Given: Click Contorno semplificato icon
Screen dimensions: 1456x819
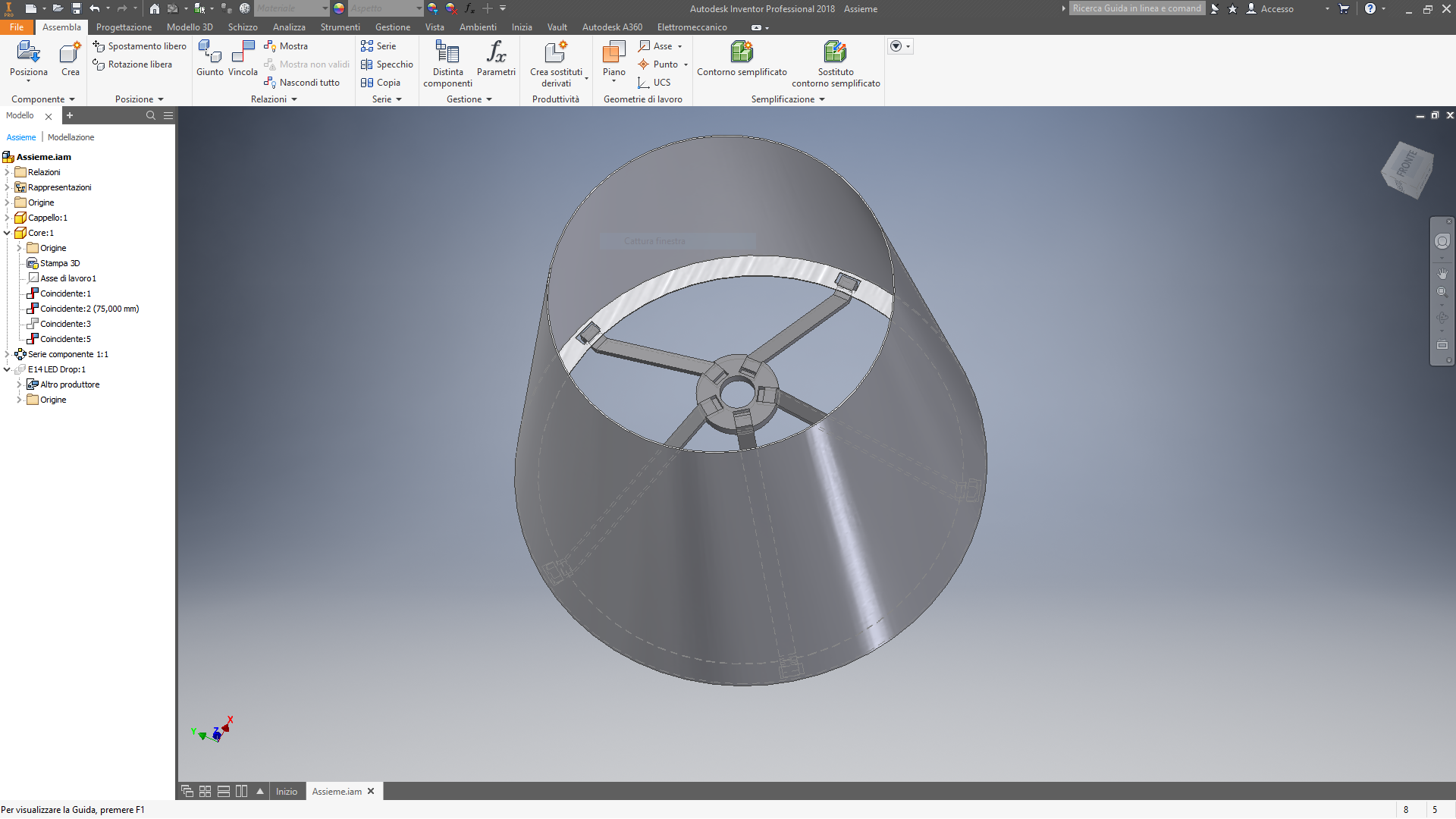Looking at the screenshot, I should (742, 53).
